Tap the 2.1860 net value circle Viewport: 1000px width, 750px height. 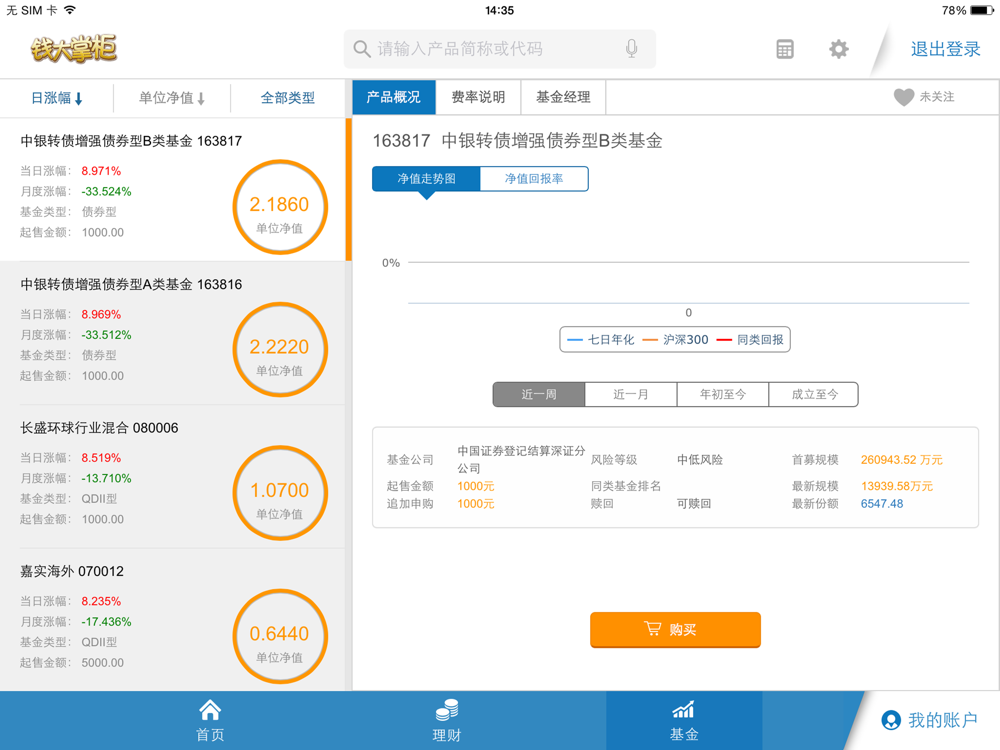click(x=279, y=207)
